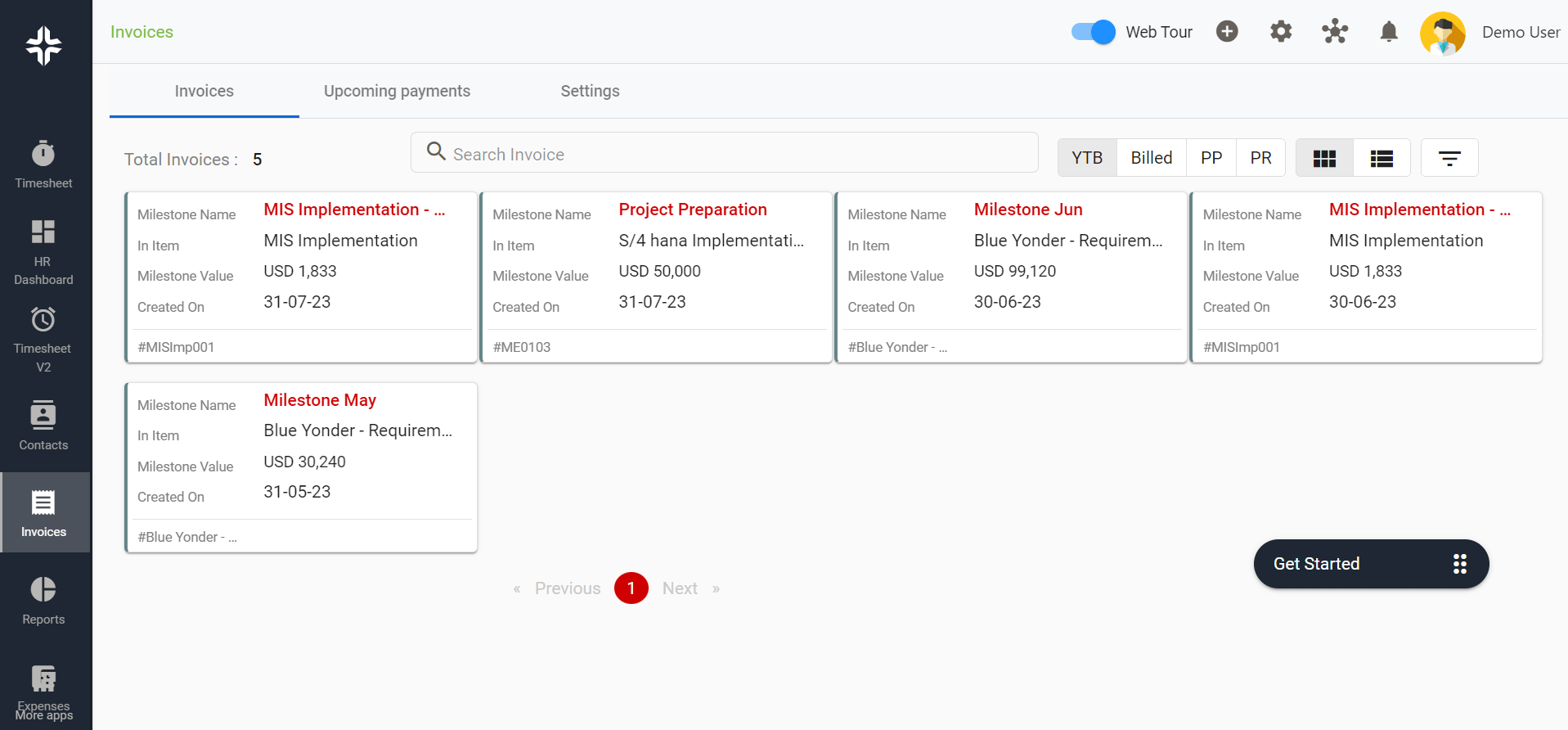
Task: Click the Search Invoice field
Action: 724,154
